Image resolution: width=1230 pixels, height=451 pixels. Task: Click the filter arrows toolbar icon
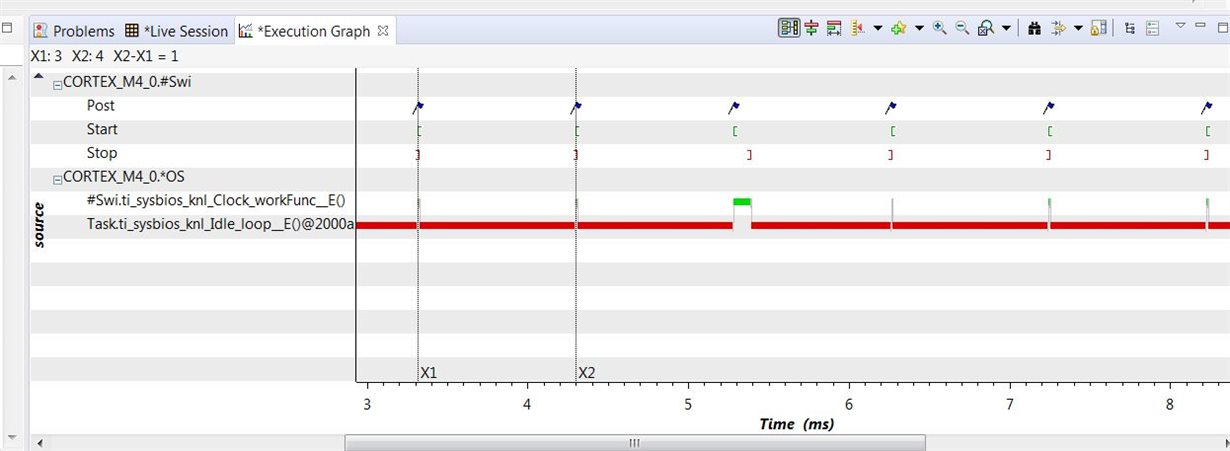(x=1059, y=28)
